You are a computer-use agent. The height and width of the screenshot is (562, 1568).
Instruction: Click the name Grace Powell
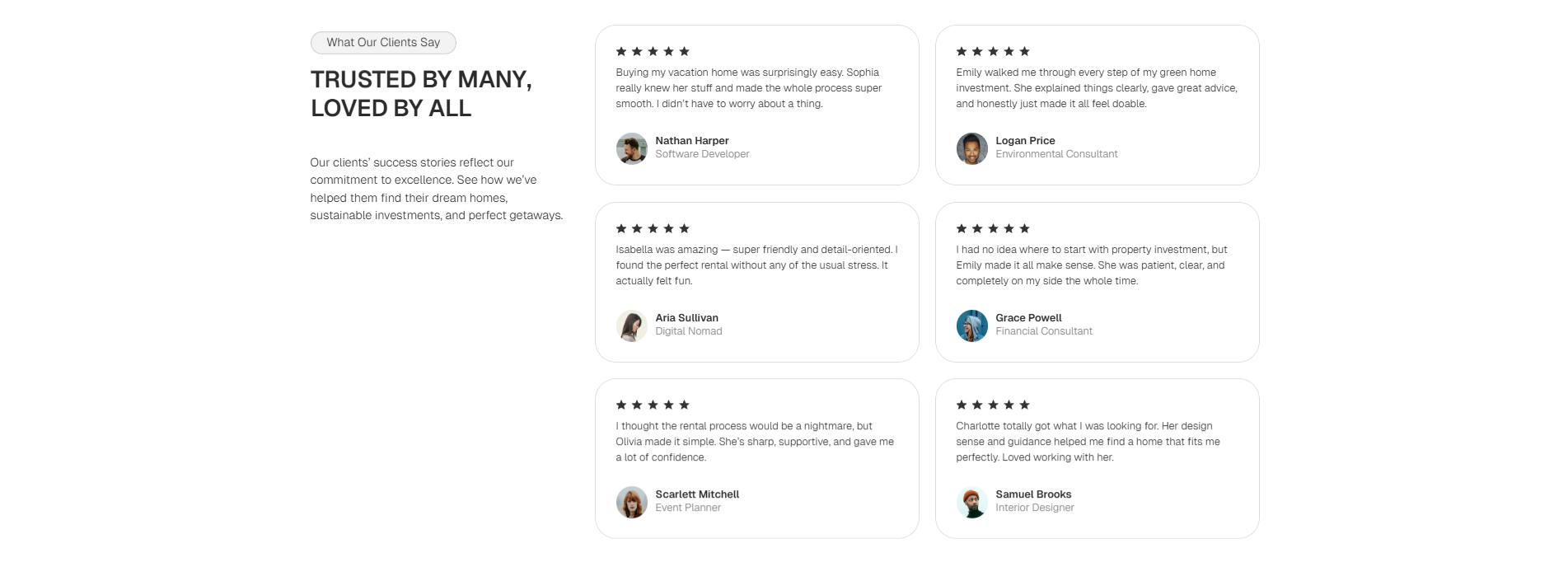click(x=1028, y=318)
